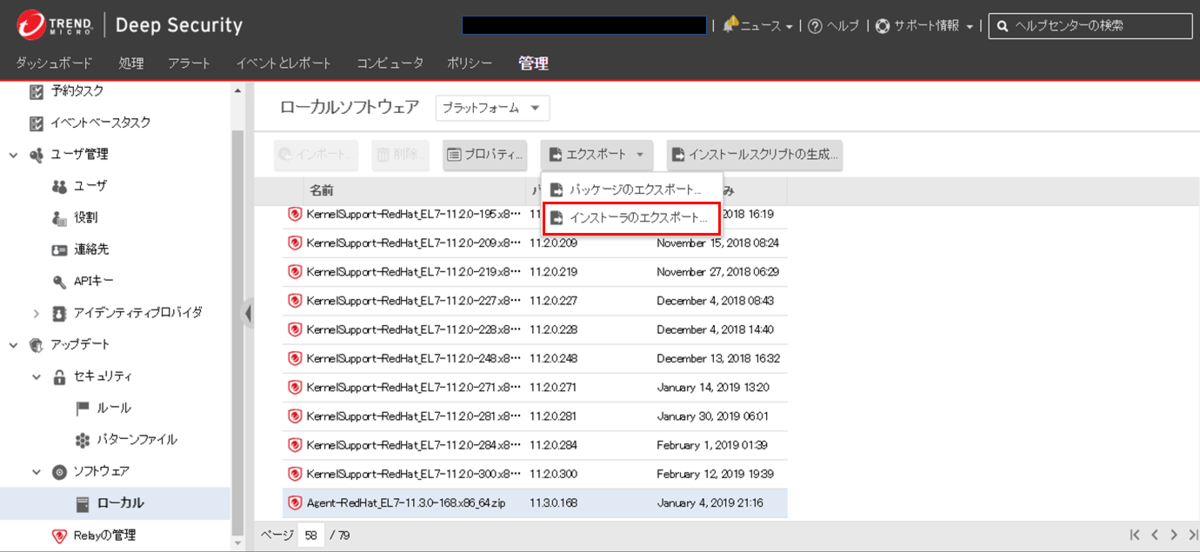1200x552 pixels.
Task: Click the help question mark icon
Action: pos(815,26)
